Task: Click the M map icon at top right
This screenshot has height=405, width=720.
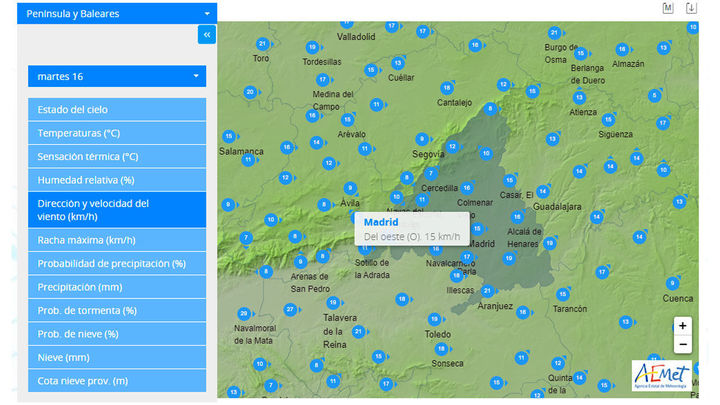Action: pos(669,8)
